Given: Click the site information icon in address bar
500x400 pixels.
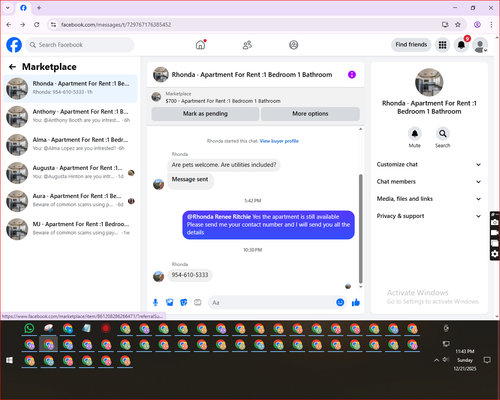Looking at the screenshot, I should point(53,25).
